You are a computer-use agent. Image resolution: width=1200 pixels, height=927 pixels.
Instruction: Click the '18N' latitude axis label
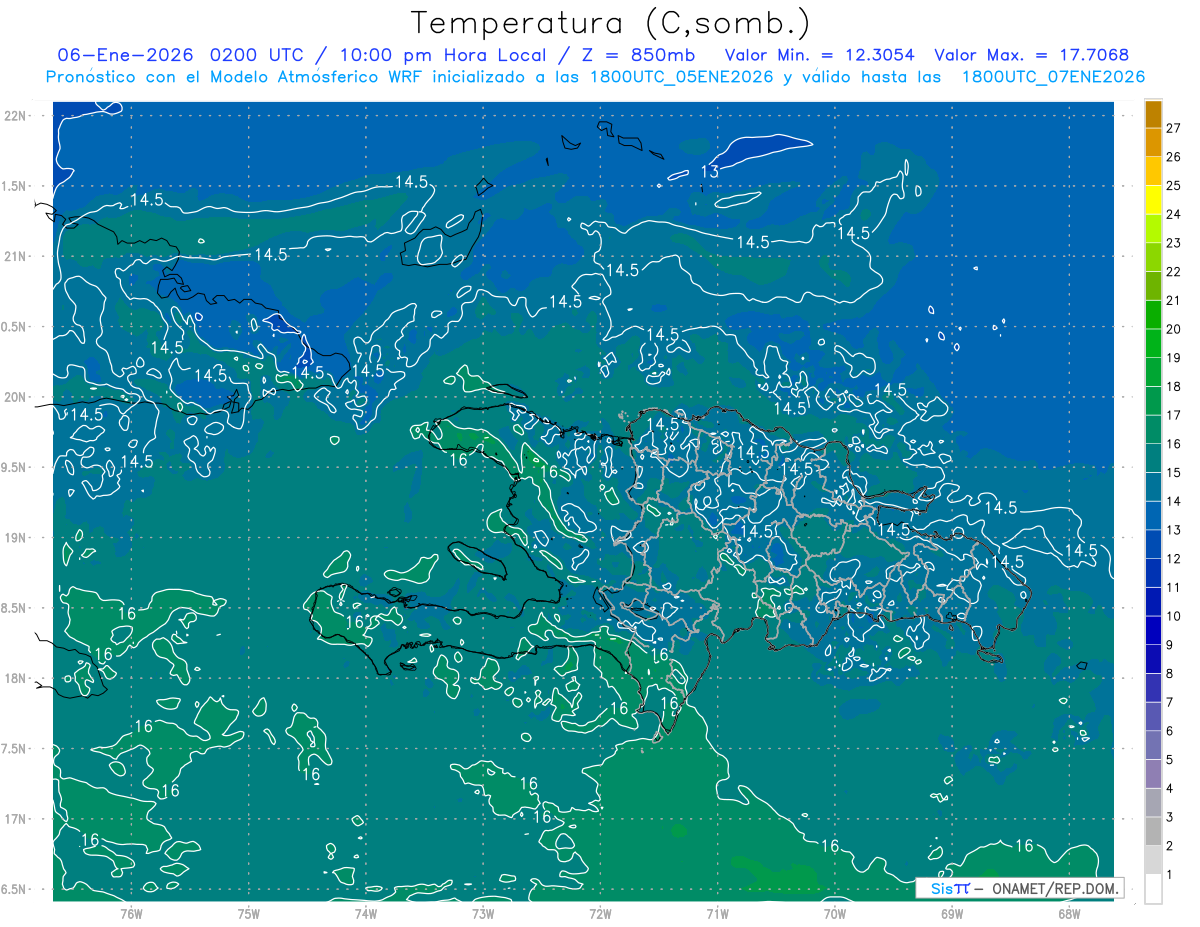(x=14, y=679)
